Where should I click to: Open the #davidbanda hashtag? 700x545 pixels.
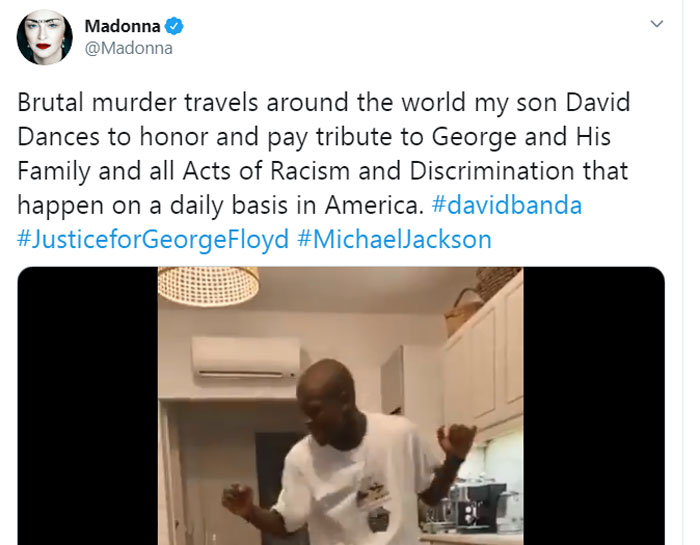[507, 205]
